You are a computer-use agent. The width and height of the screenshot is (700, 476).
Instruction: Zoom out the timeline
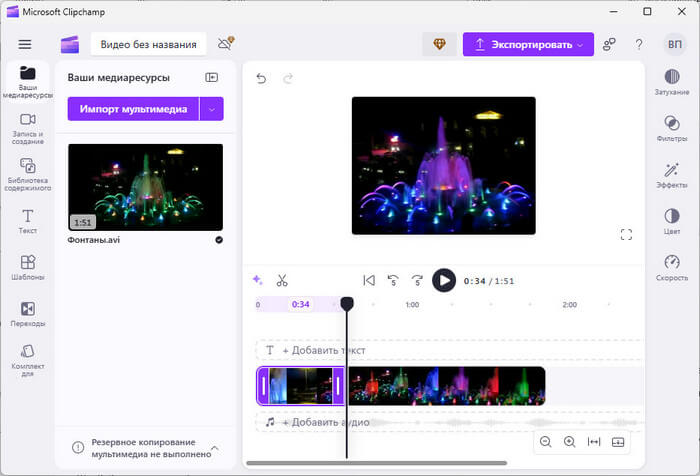coord(545,442)
